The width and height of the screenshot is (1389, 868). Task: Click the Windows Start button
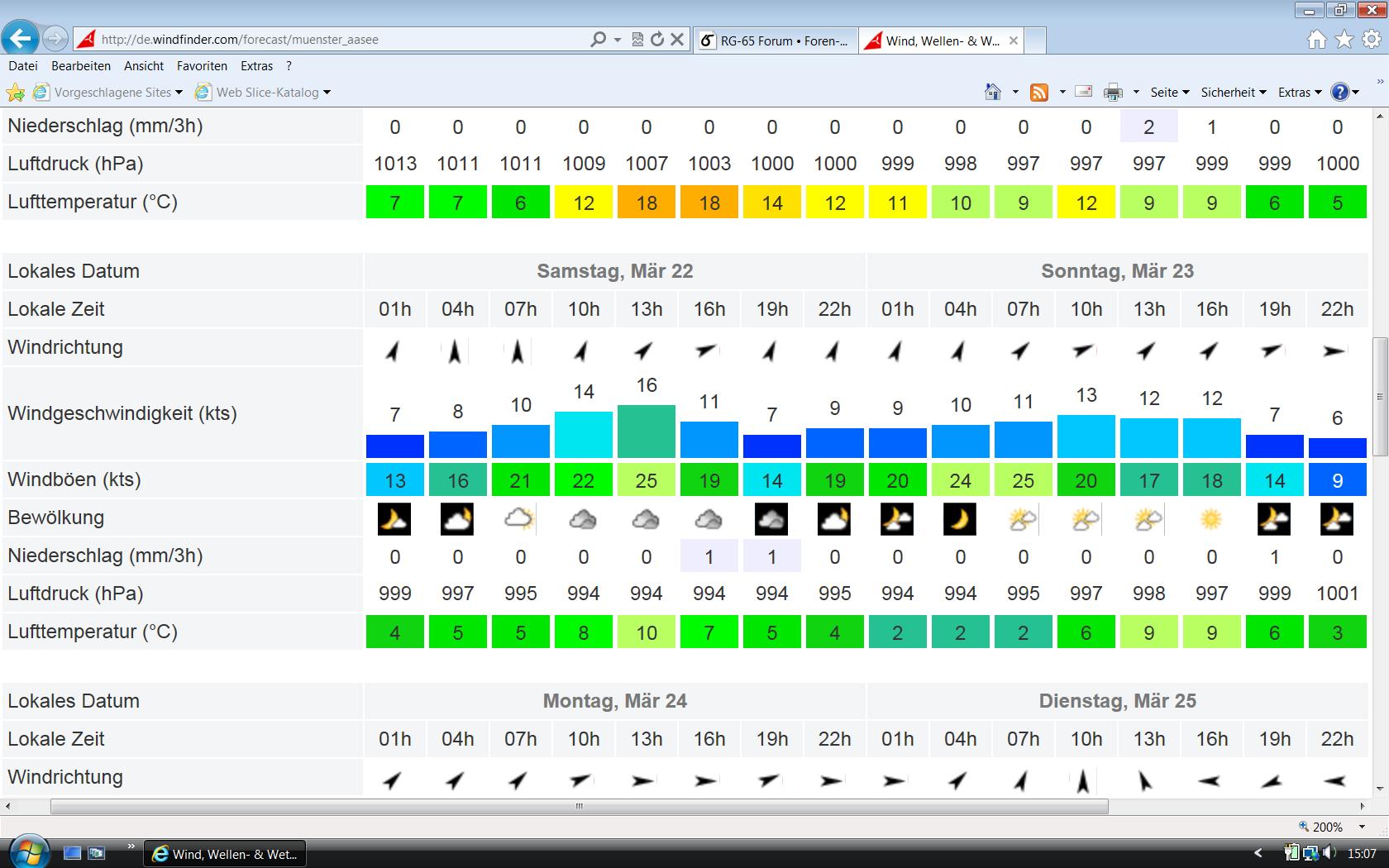29,852
